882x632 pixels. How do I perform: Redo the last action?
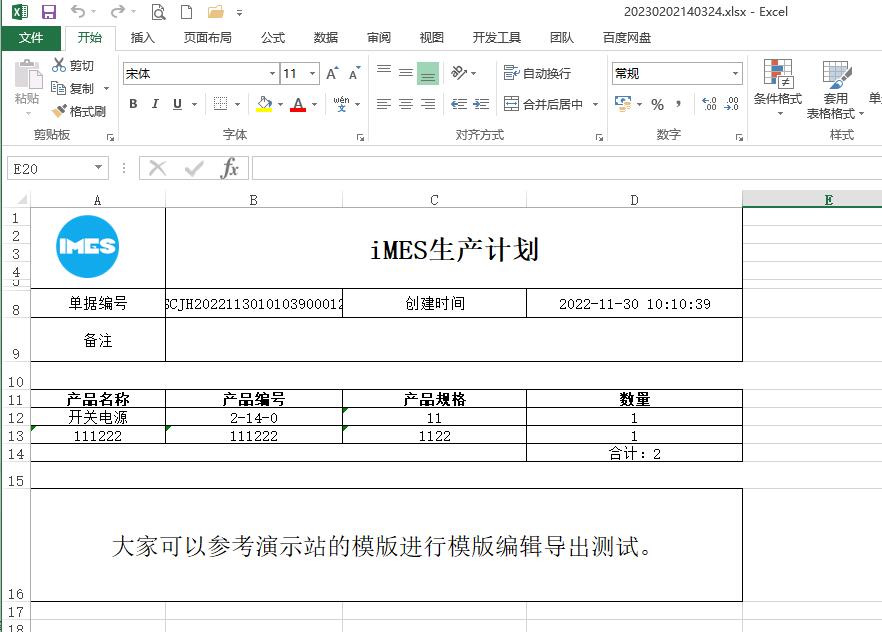point(118,12)
